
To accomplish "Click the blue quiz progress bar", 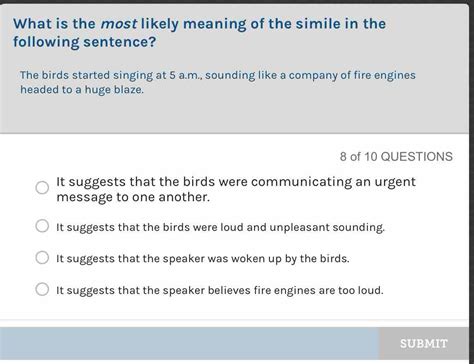I will point(189,343).
